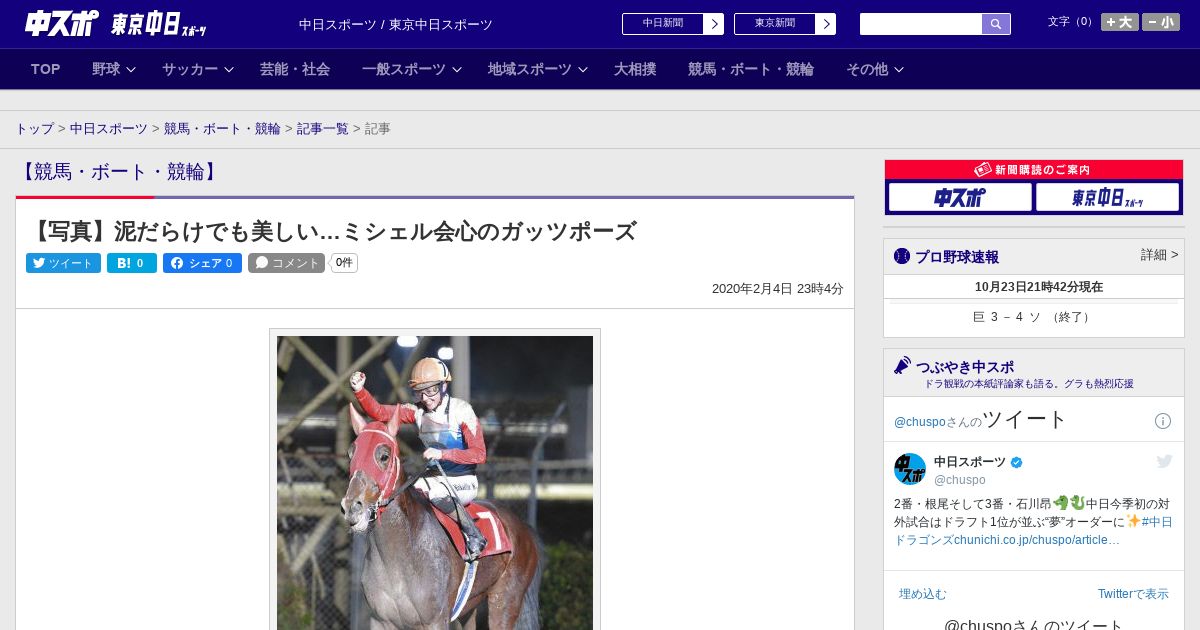Click the 中日スポーツ breadcrumb link

coord(108,129)
